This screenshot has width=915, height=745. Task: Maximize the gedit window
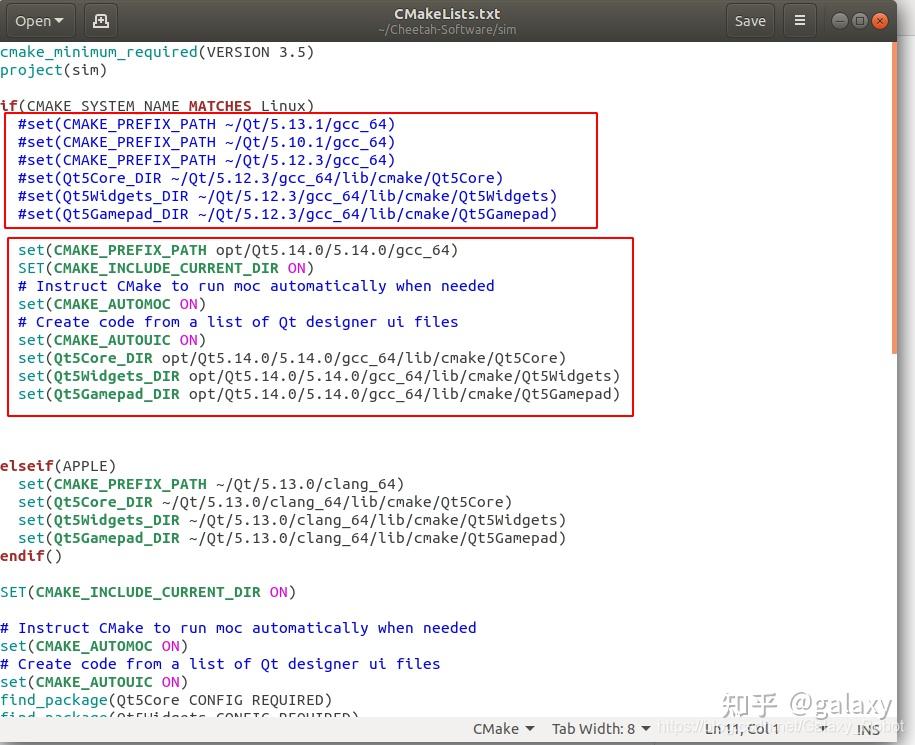coord(860,21)
